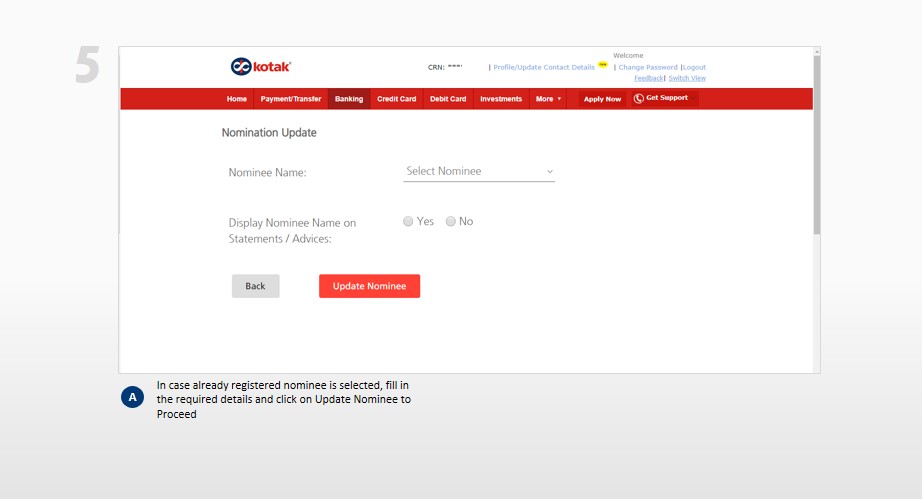Open the Investments menu
This screenshot has width=922, height=499.
tap(501, 99)
